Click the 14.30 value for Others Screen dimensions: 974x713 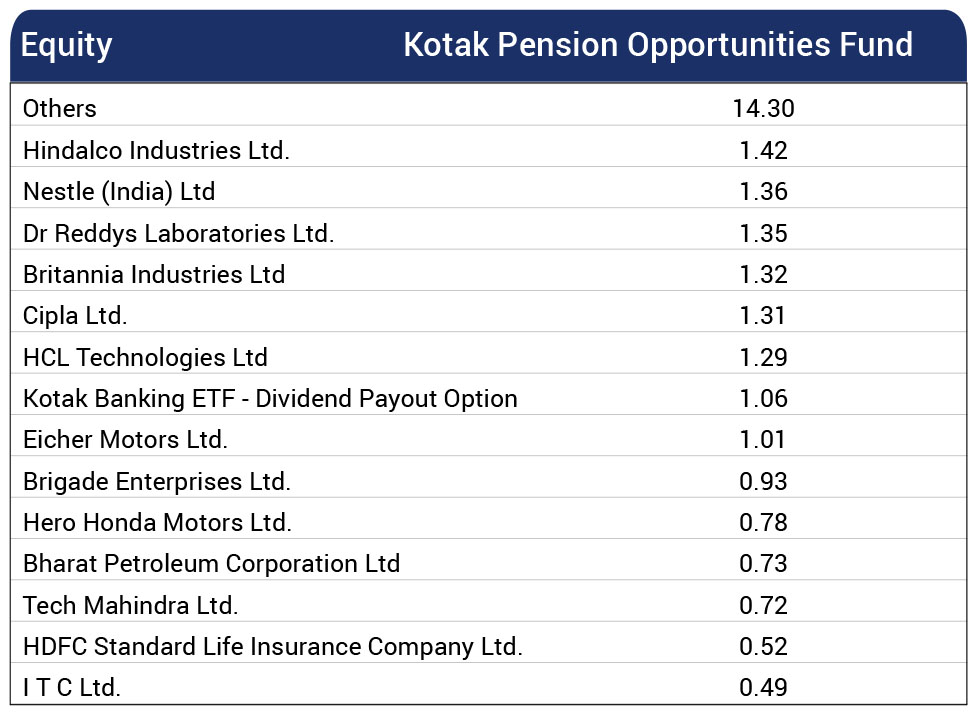[x=763, y=109]
